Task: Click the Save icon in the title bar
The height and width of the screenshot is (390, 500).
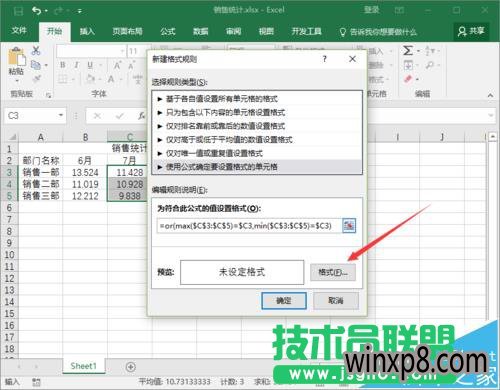Action: [18, 11]
